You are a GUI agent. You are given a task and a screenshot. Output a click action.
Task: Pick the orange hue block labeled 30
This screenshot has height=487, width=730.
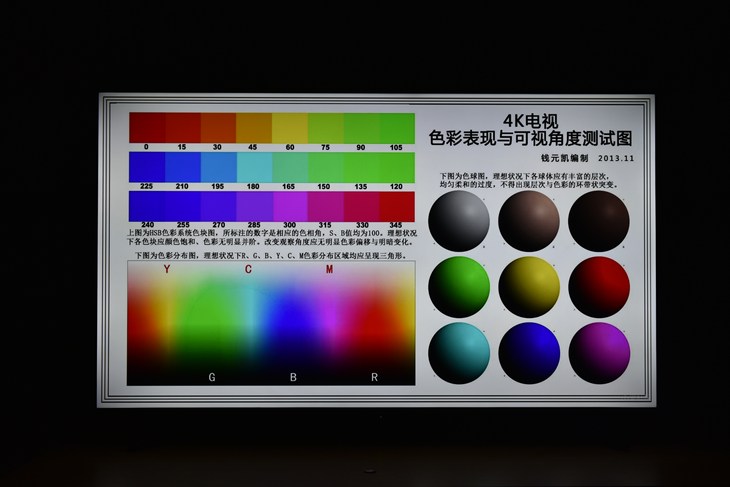218,128
